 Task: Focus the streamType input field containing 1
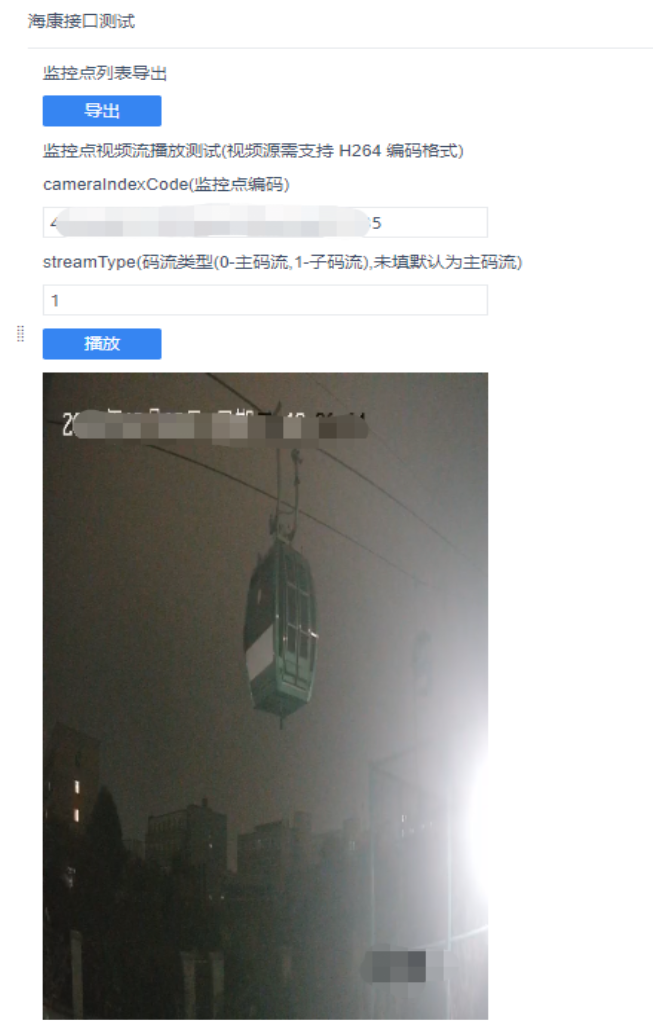point(265,301)
